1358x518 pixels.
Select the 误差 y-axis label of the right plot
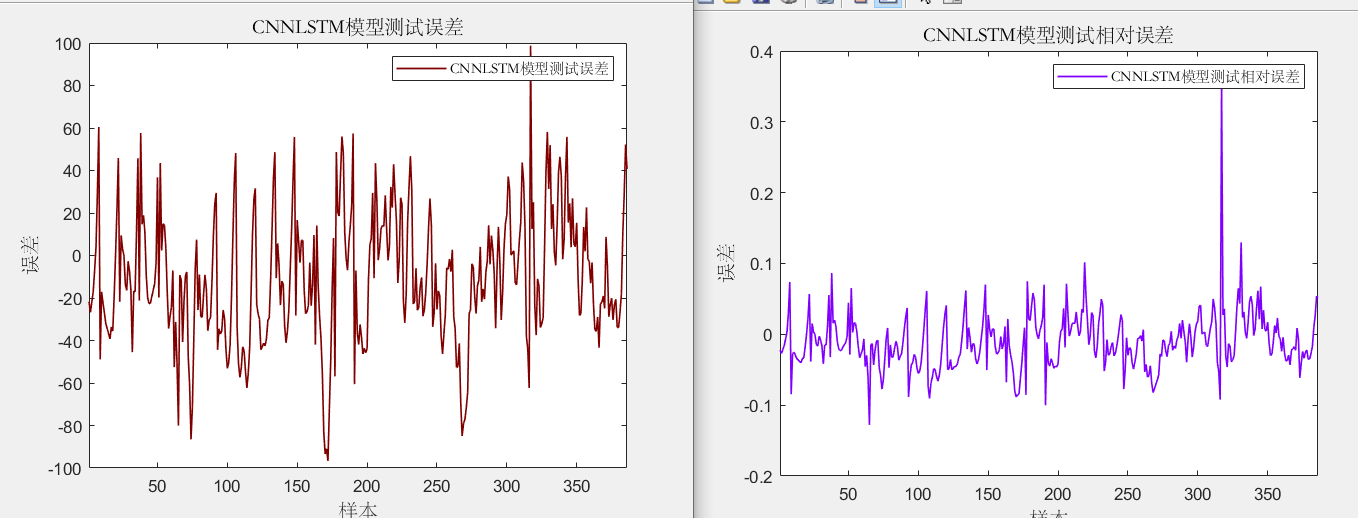point(727,262)
